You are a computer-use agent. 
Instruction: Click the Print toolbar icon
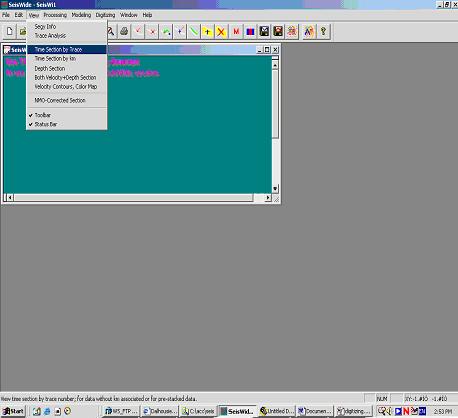(124, 32)
